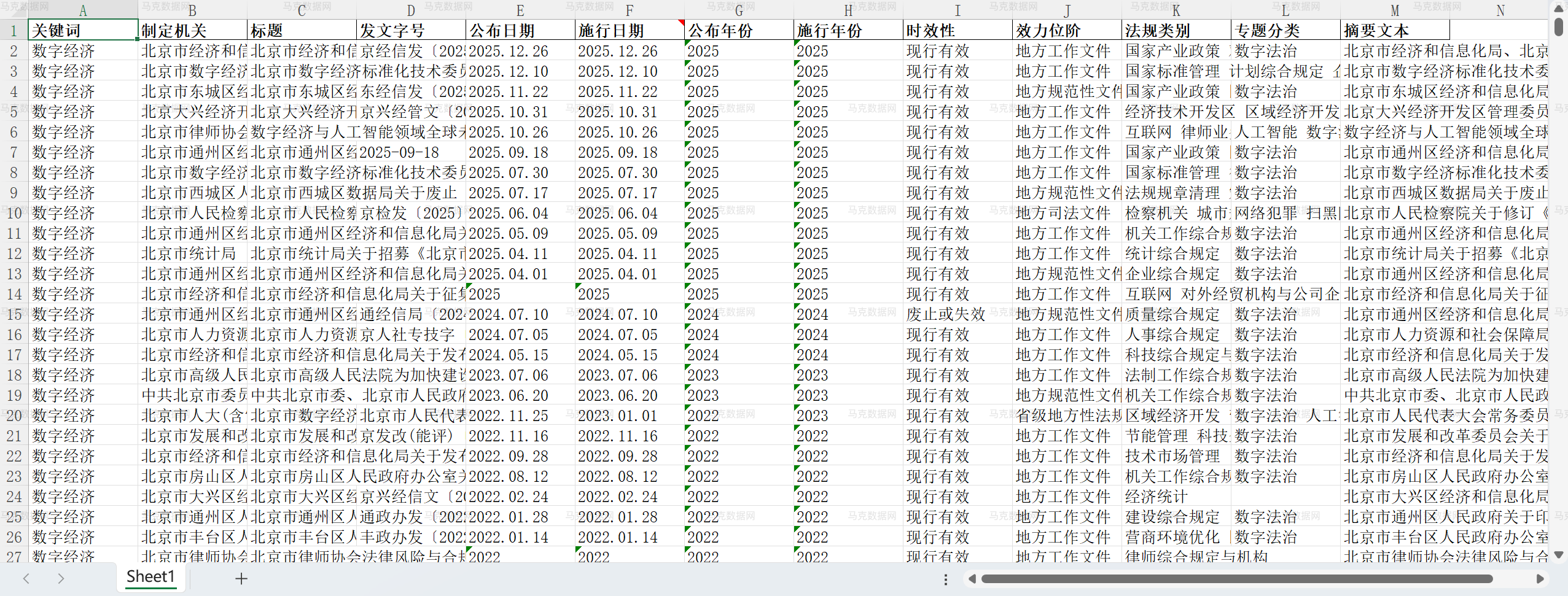Viewport: 1568px width, 596px height.
Task: Select the 关键词 header cell
Action: pyautogui.click(x=83, y=31)
